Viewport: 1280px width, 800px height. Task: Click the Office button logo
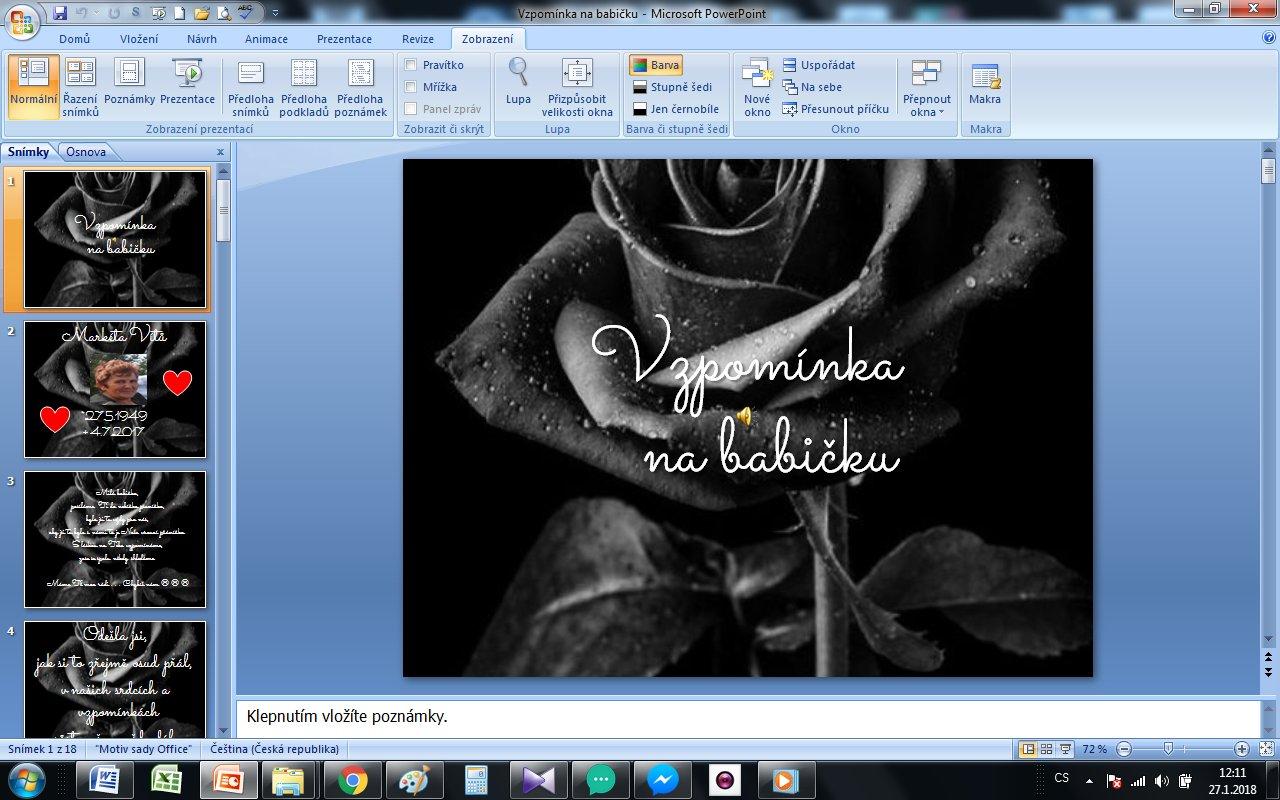[x=21, y=20]
